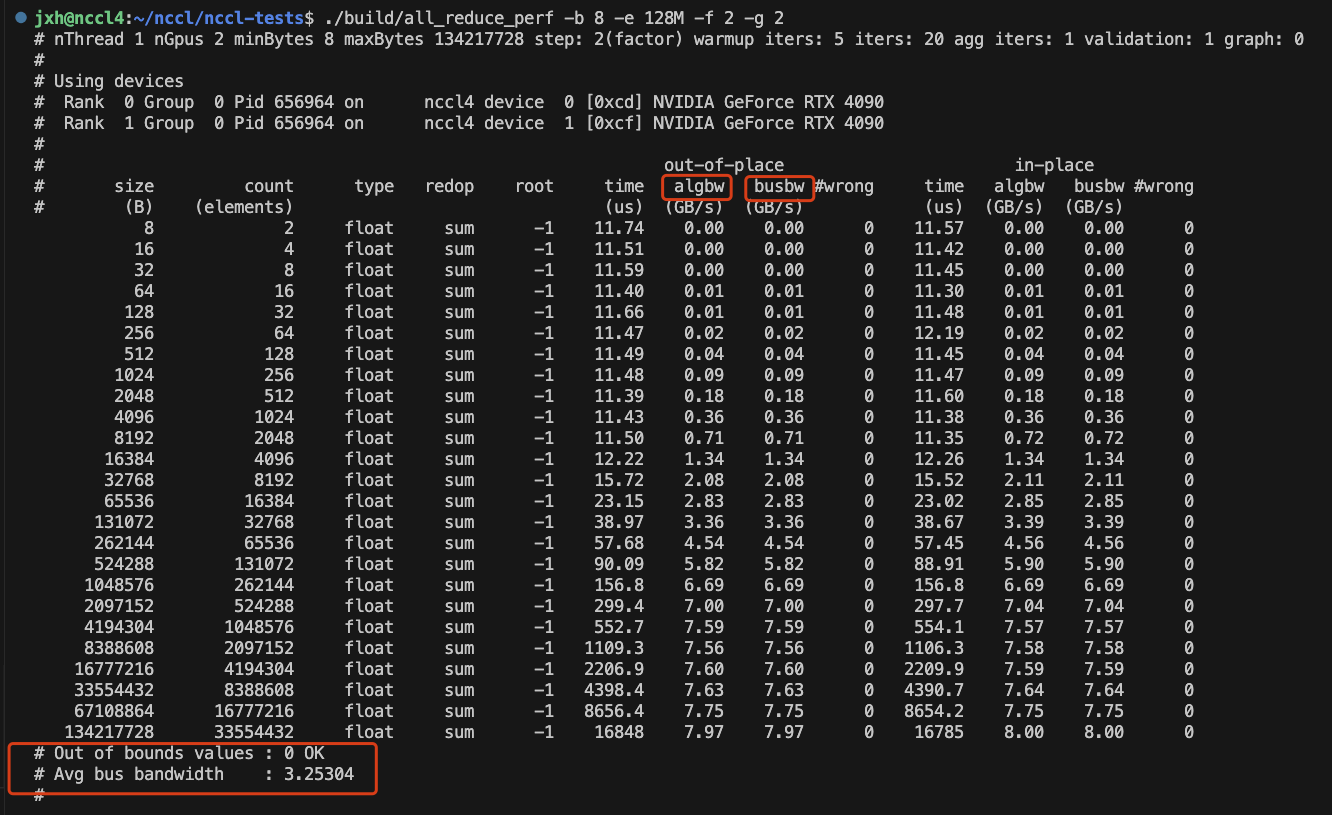Click in-place time value 11.57
This screenshot has height=815, width=1332.
pos(939,228)
